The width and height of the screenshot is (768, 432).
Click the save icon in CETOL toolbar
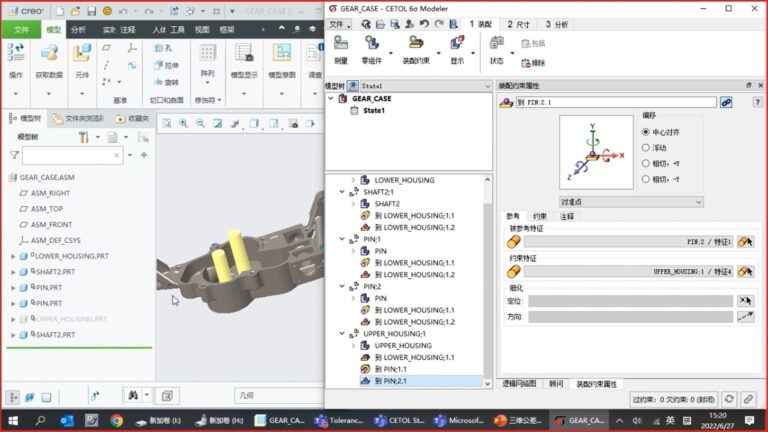[395, 24]
